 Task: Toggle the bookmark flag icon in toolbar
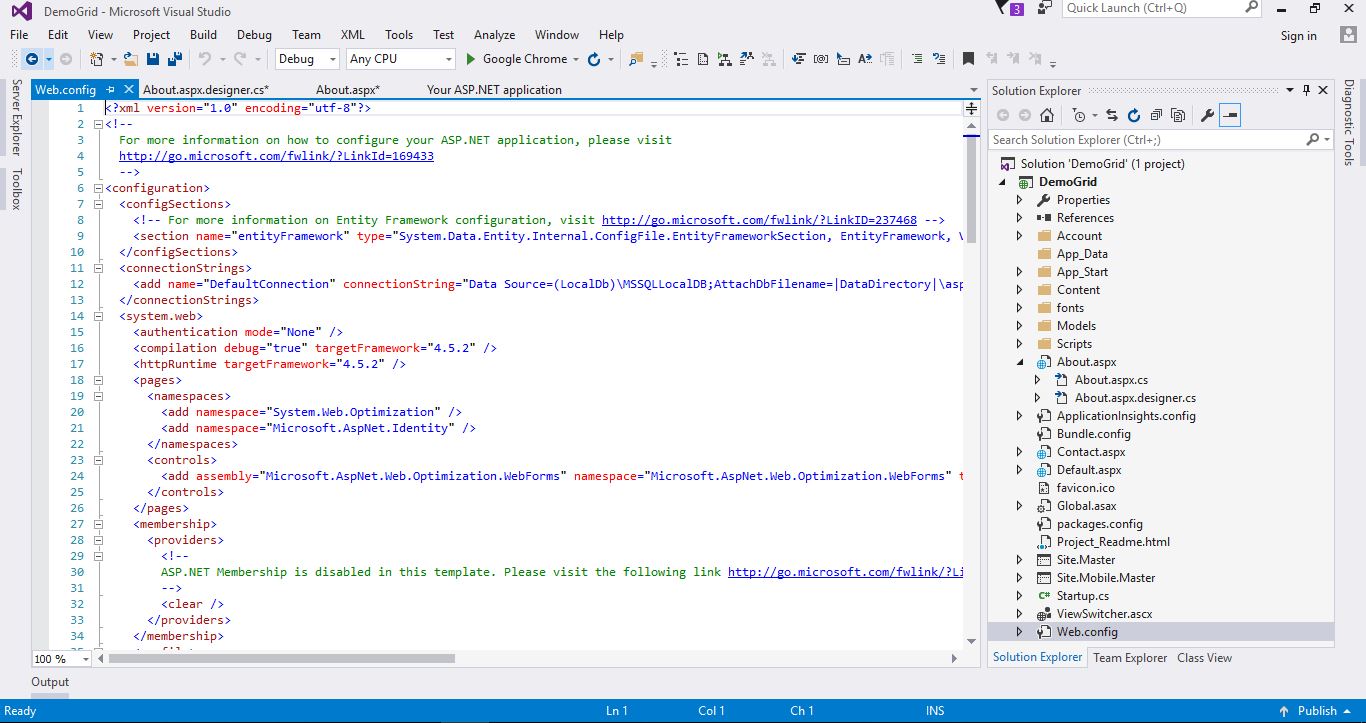(x=968, y=59)
